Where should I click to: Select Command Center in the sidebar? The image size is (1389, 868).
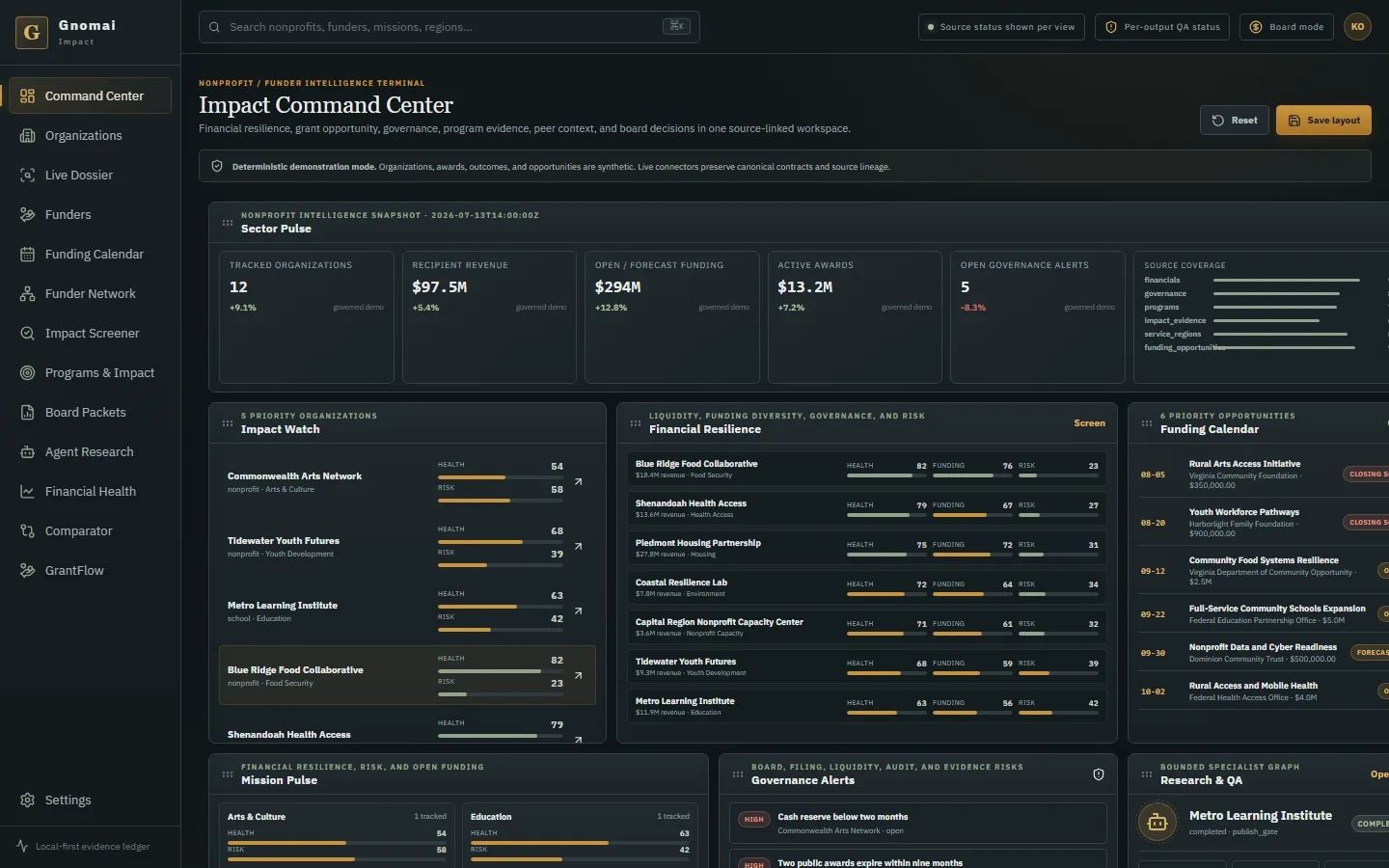point(90,96)
